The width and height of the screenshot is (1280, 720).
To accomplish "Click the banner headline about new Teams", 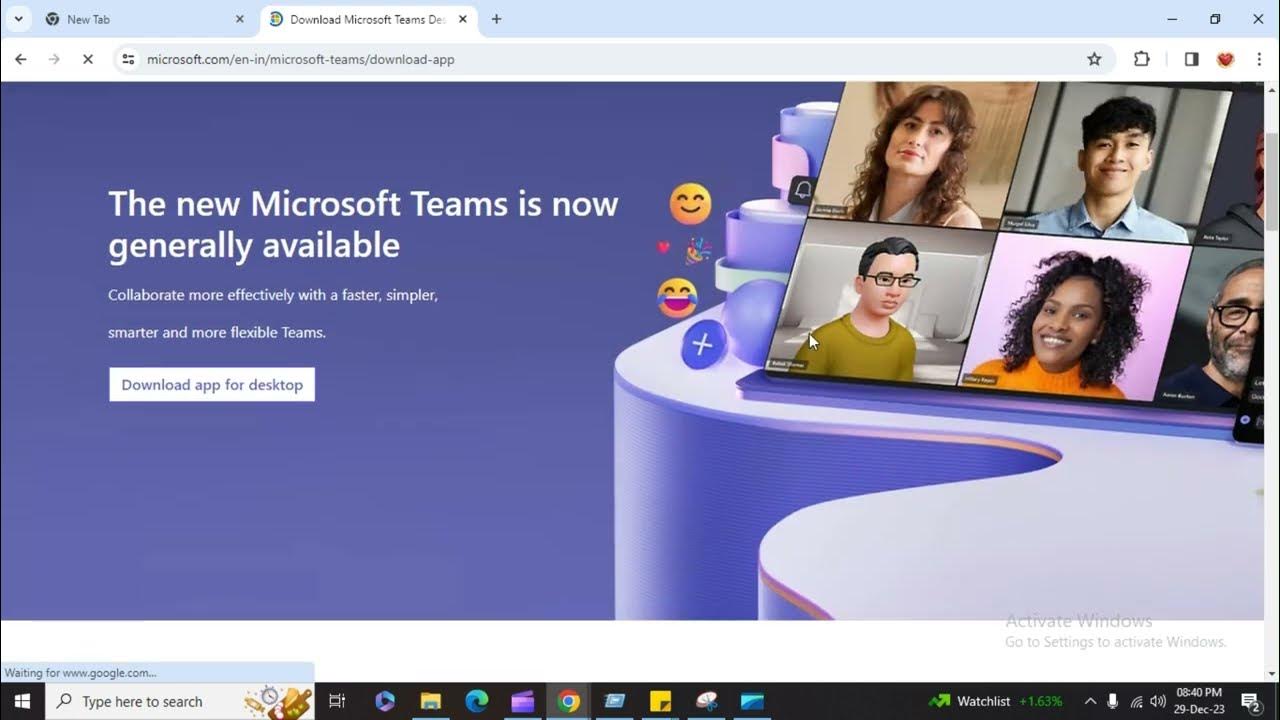I will pos(363,224).
